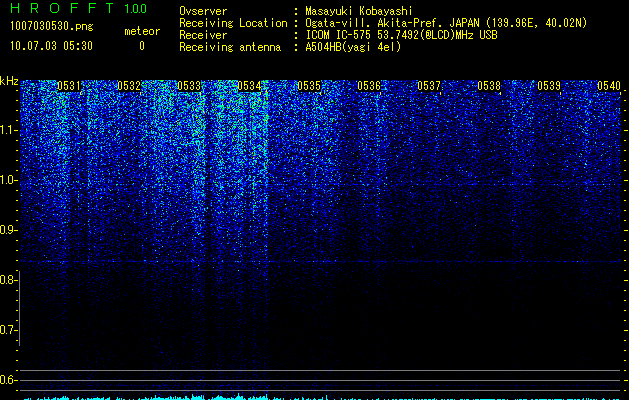Screen dimensions: 629x400
Task: Click the version number 1.0.0
Action: (135, 8)
